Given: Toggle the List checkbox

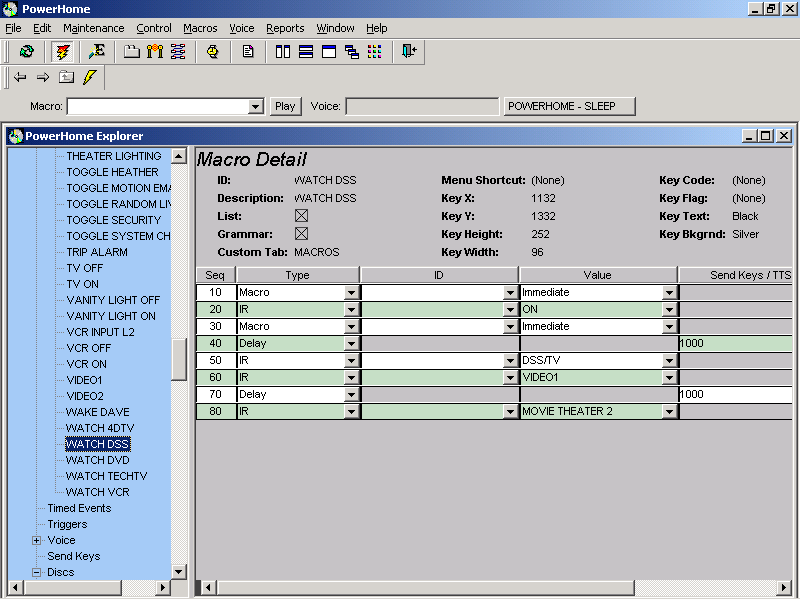Looking at the screenshot, I should click(x=302, y=216).
